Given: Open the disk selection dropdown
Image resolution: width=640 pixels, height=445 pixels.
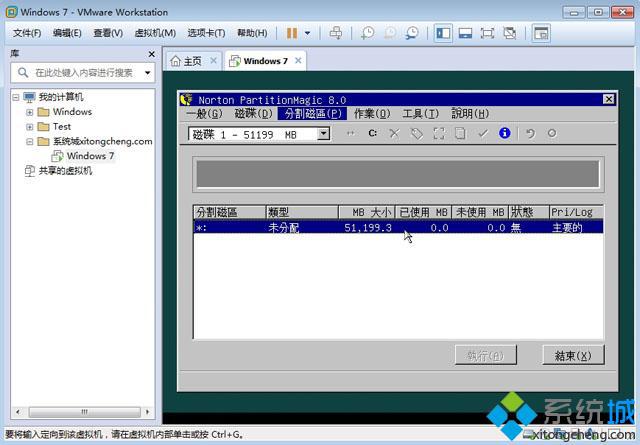Looking at the screenshot, I should tap(323, 133).
